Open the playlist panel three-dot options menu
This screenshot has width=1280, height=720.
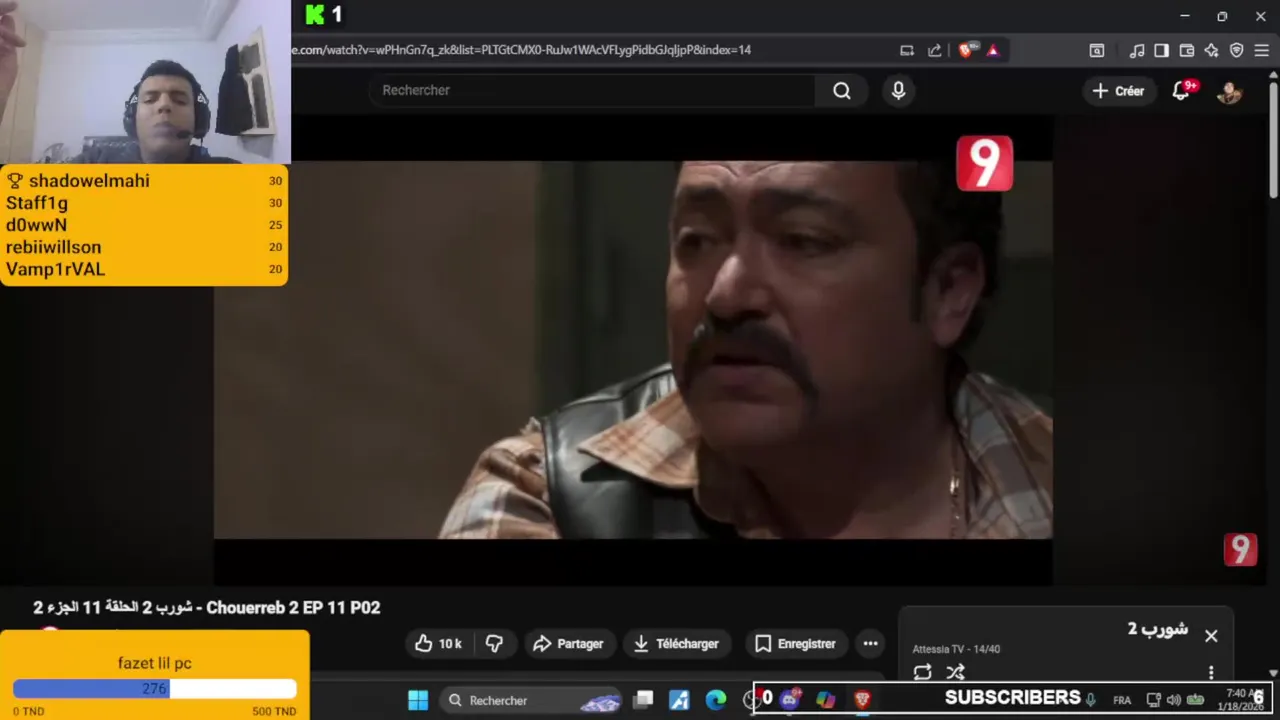[1211, 672]
